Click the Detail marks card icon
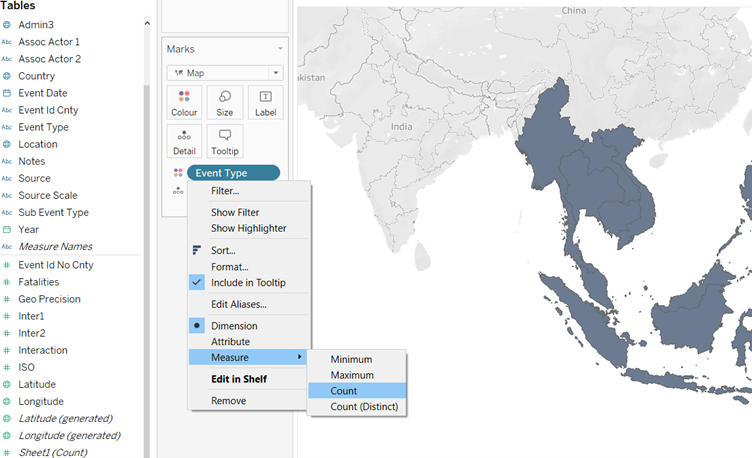This screenshot has height=458, width=752. pyautogui.click(x=183, y=136)
